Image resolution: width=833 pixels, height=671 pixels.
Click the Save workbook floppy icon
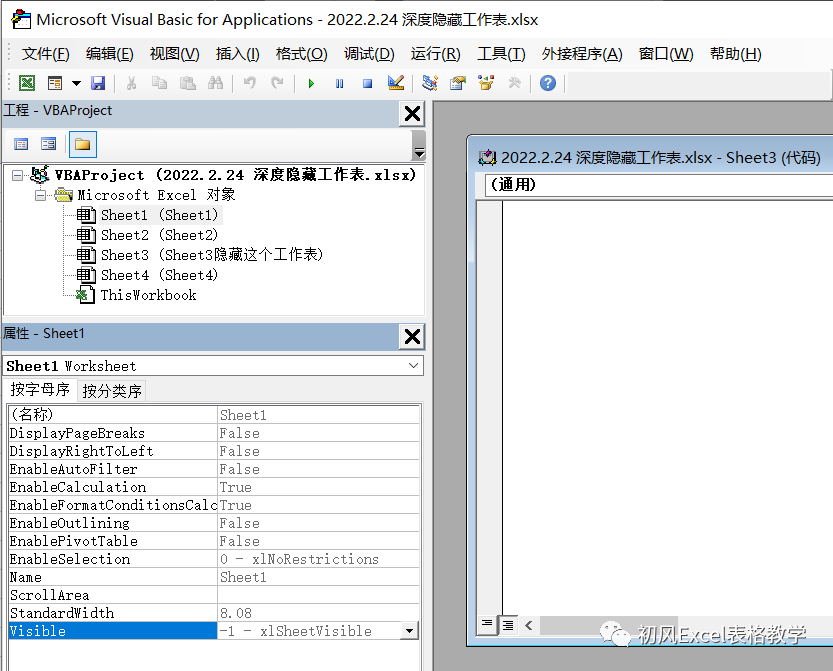point(98,83)
